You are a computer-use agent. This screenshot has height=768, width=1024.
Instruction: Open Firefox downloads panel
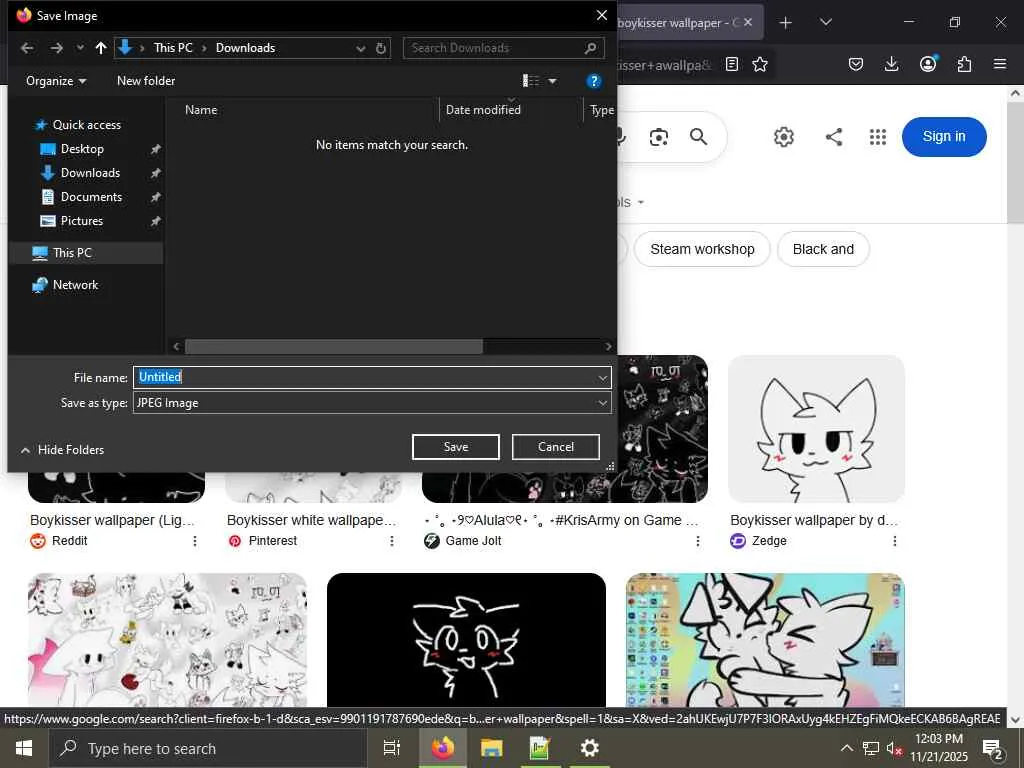pos(891,64)
